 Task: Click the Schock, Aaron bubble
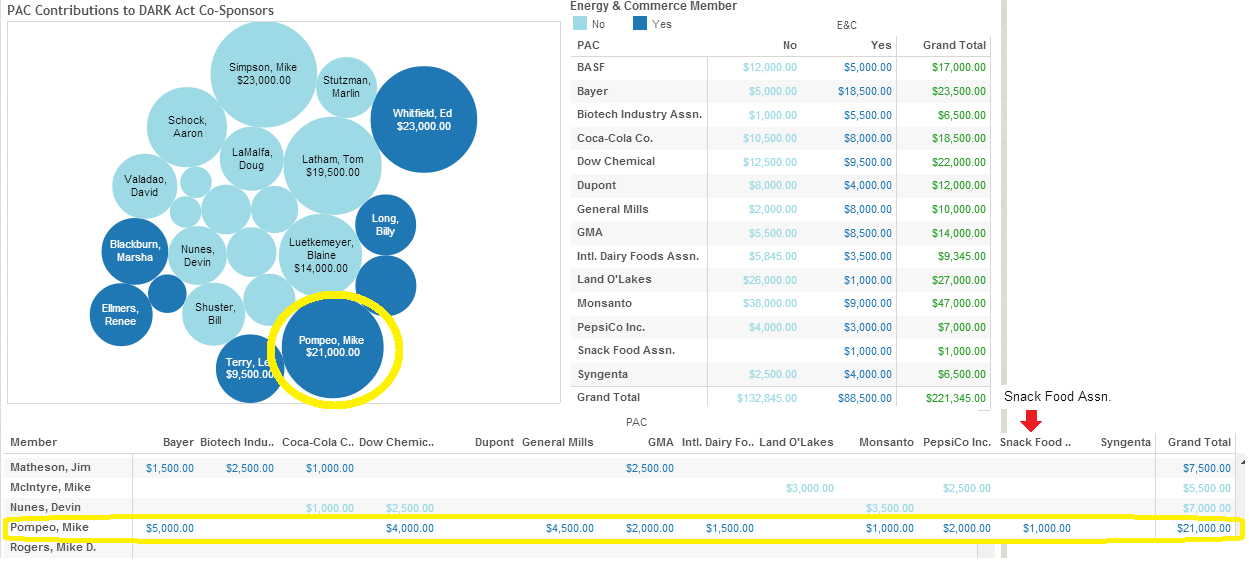pos(188,127)
